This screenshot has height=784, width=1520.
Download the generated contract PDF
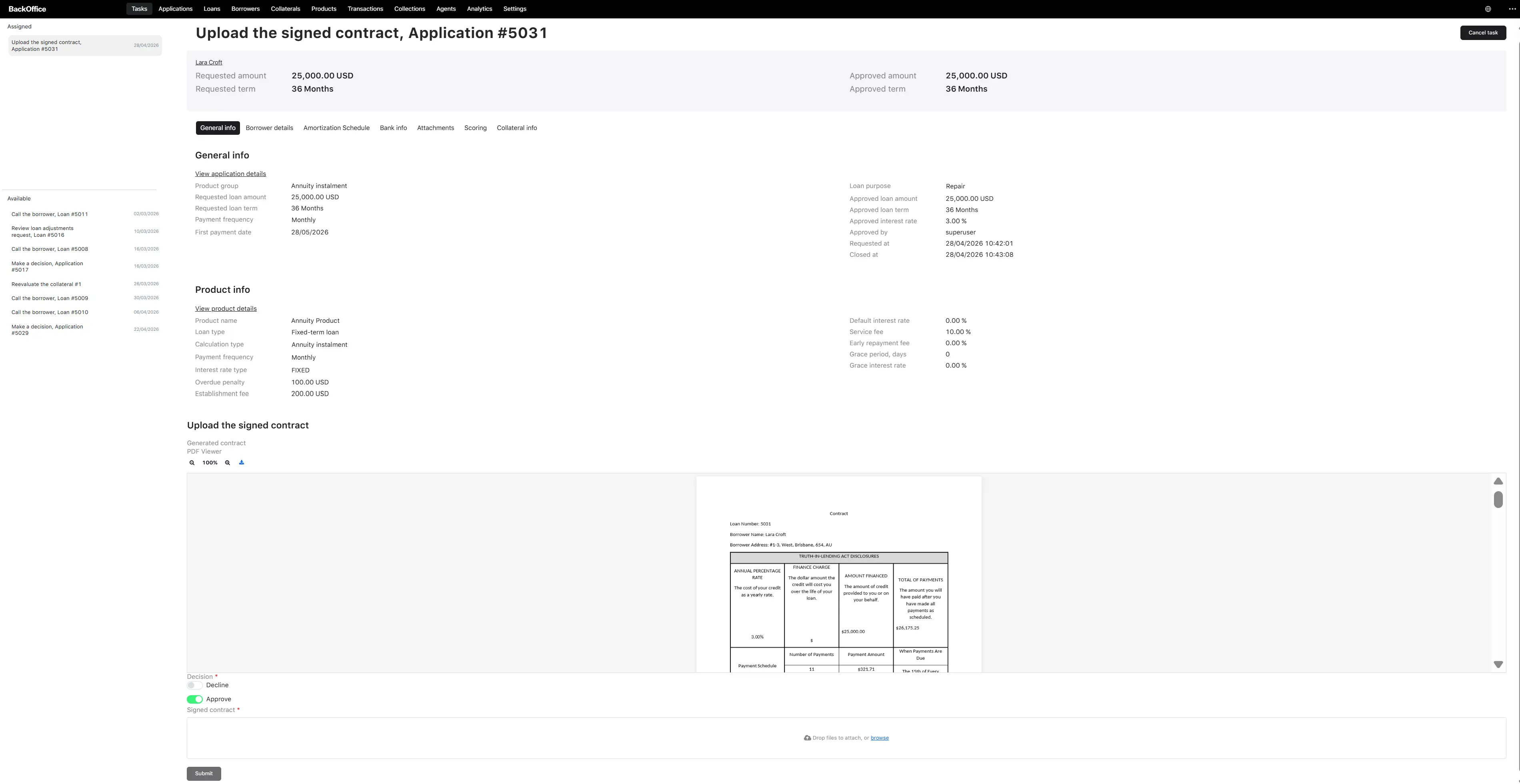tap(241, 462)
